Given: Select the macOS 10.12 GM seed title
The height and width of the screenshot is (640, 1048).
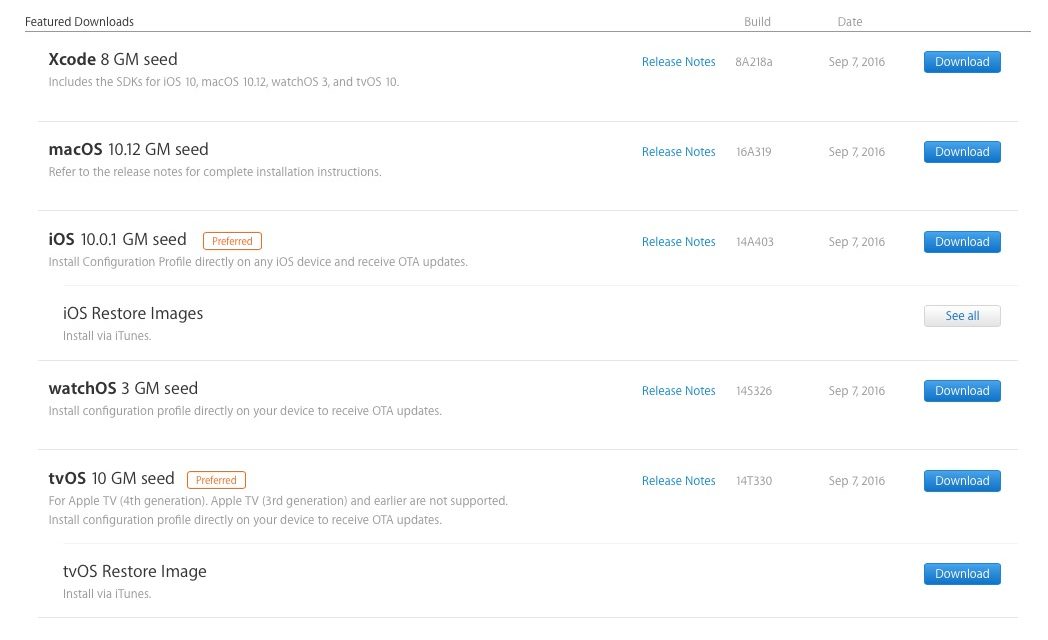Looking at the screenshot, I should [128, 150].
